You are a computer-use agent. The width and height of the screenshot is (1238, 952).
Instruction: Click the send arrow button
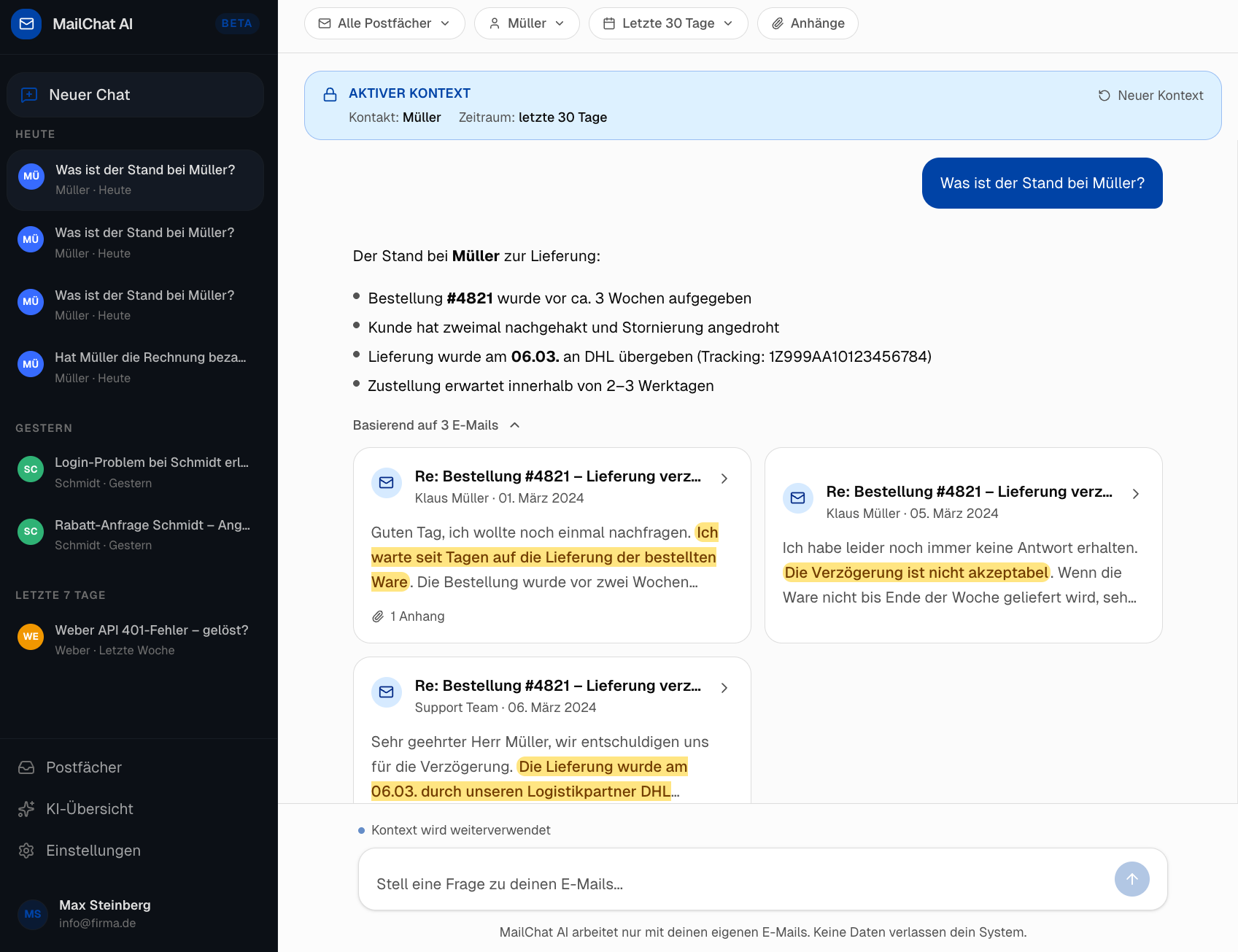[x=1131, y=879]
